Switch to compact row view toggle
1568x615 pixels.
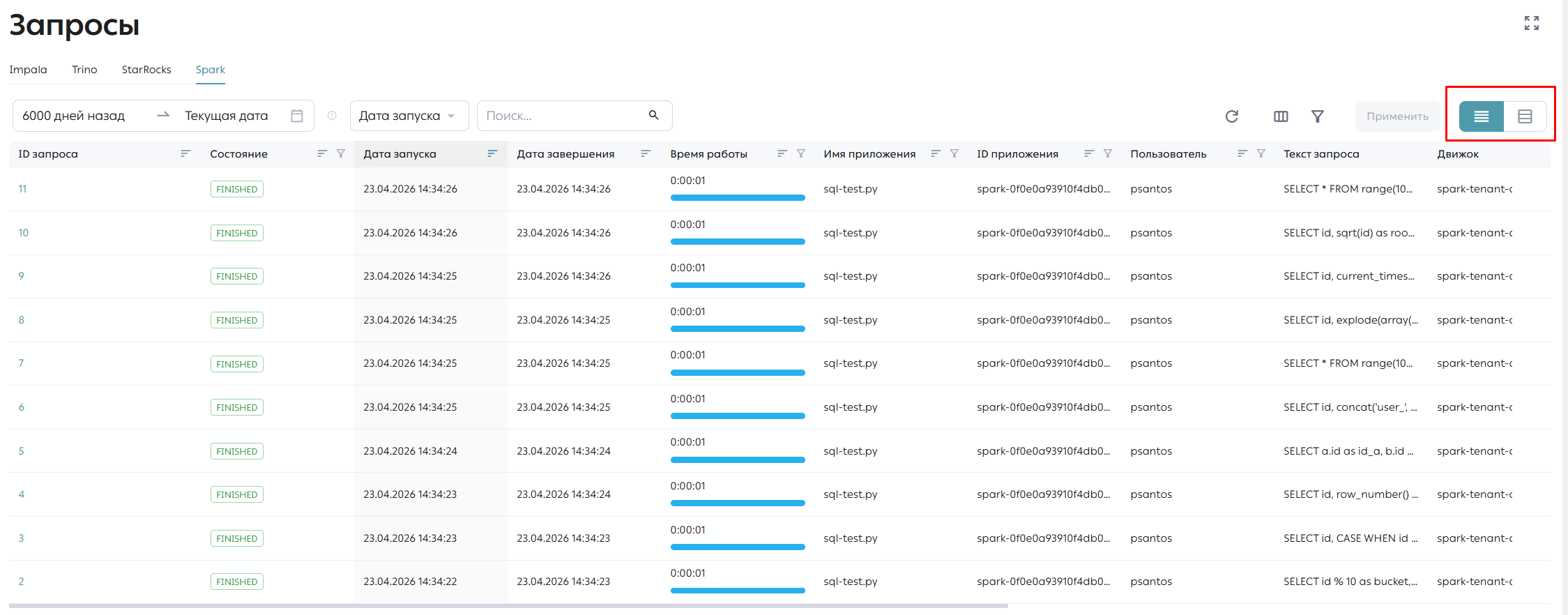[x=1482, y=116]
